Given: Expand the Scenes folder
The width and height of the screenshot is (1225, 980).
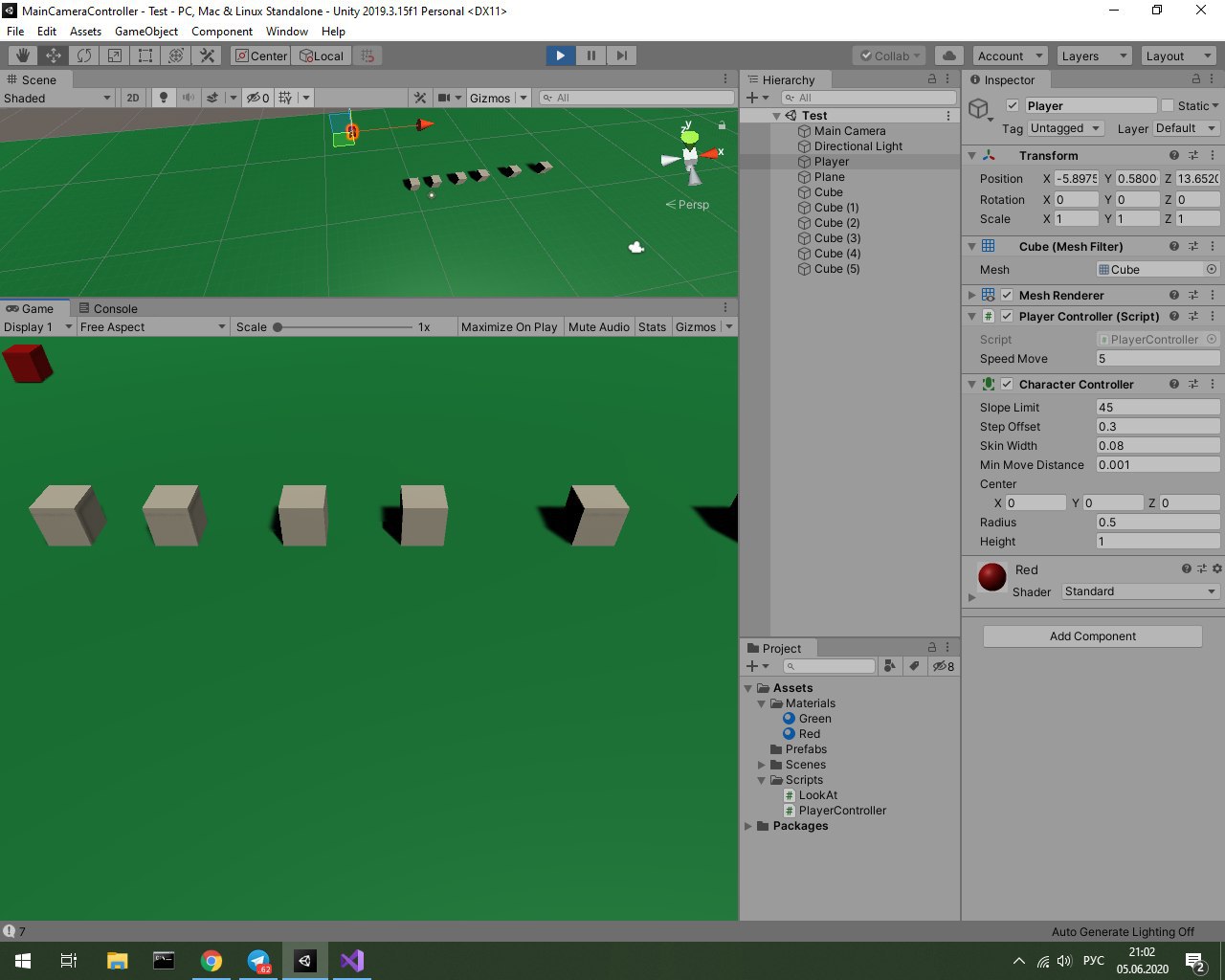Looking at the screenshot, I should 762,765.
